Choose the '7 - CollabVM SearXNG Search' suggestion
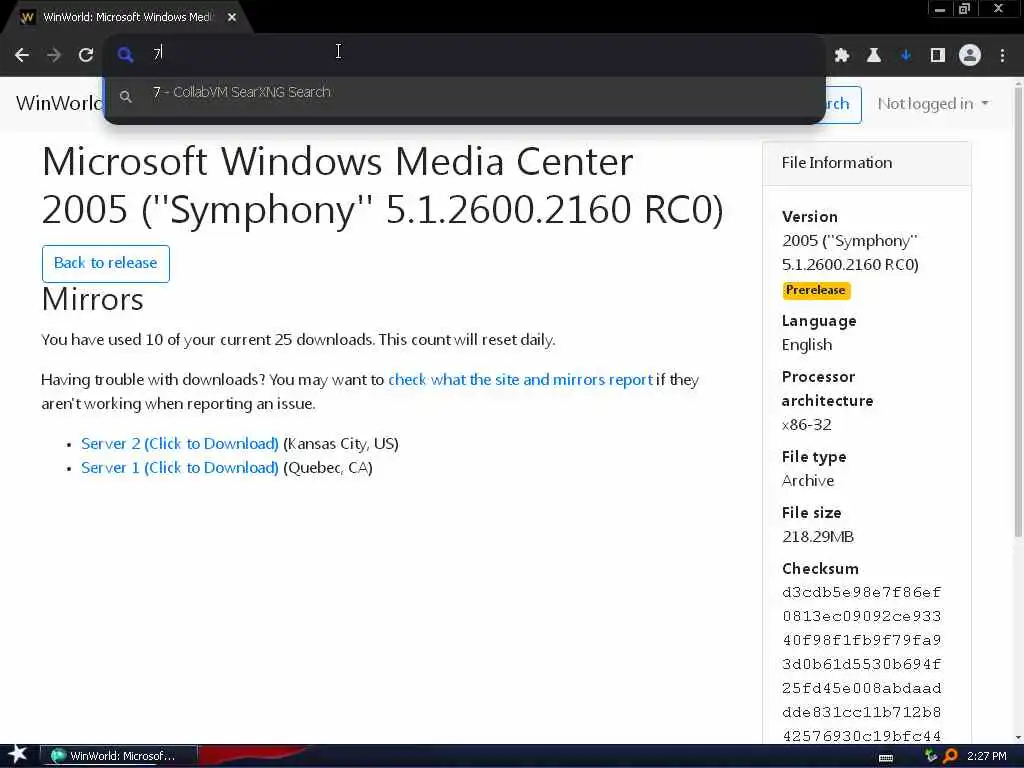The height and width of the screenshot is (768, 1024). tap(464, 93)
